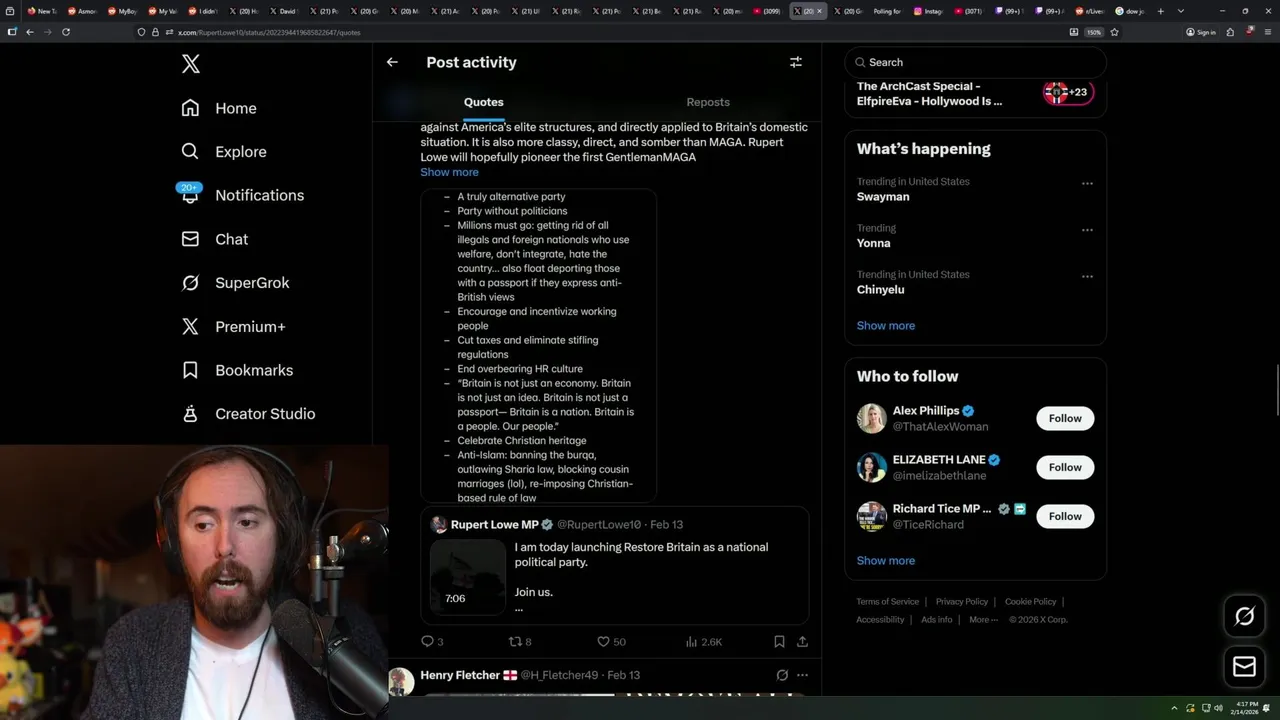Open Henry Fletcher's profile name
This screenshot has width=1280, height=720.
(x=459, y=675)
